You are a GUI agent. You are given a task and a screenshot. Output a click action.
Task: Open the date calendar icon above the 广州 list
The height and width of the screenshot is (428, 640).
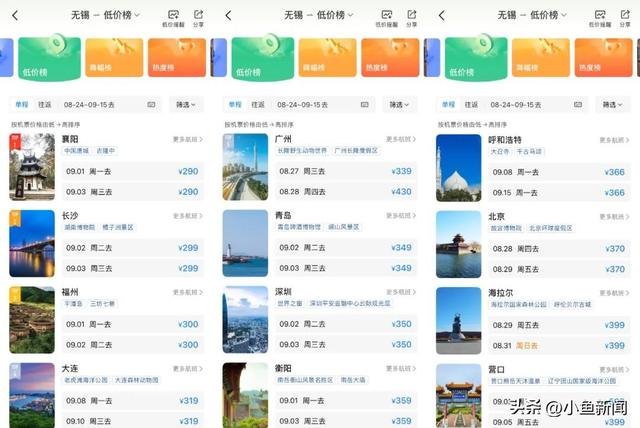(x=364, y=104)
